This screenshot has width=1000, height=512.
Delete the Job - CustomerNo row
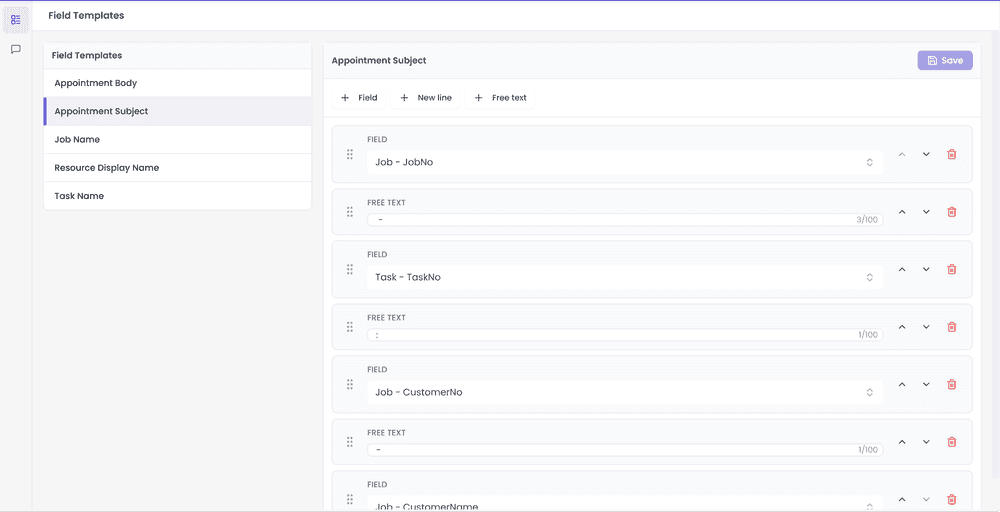952,384
